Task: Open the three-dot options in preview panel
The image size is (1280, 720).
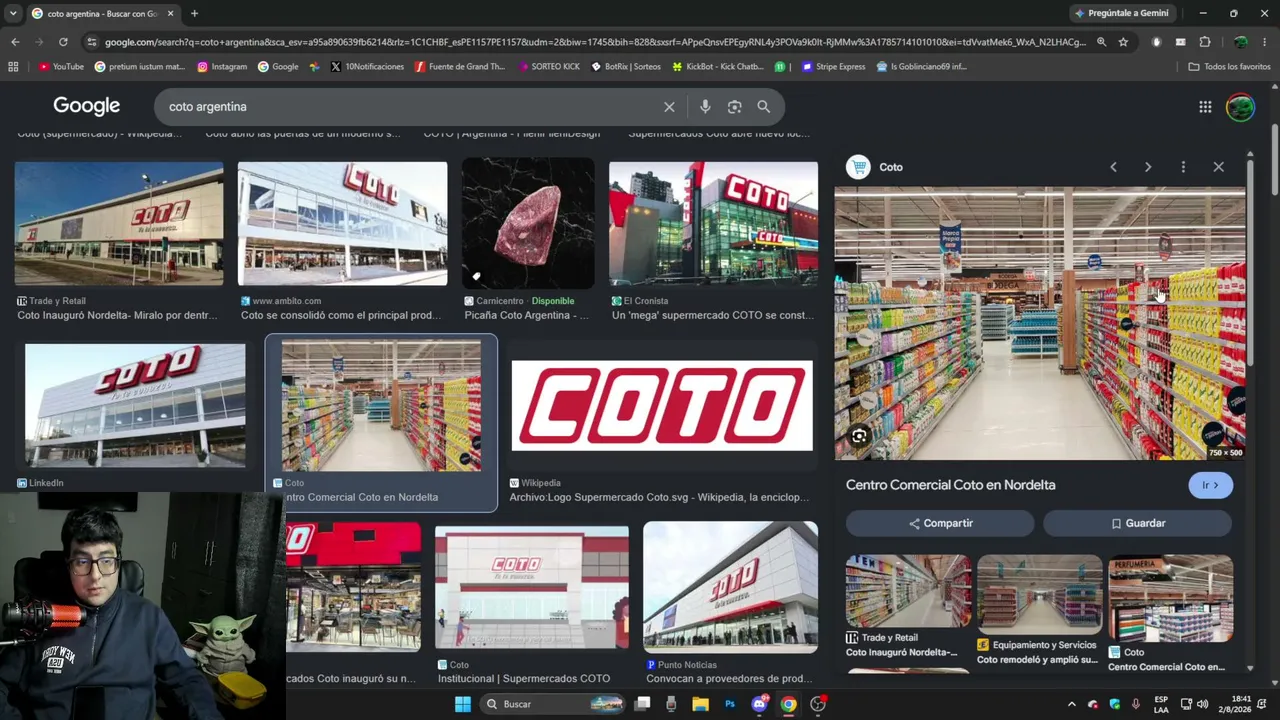Action: (1183, 167)
